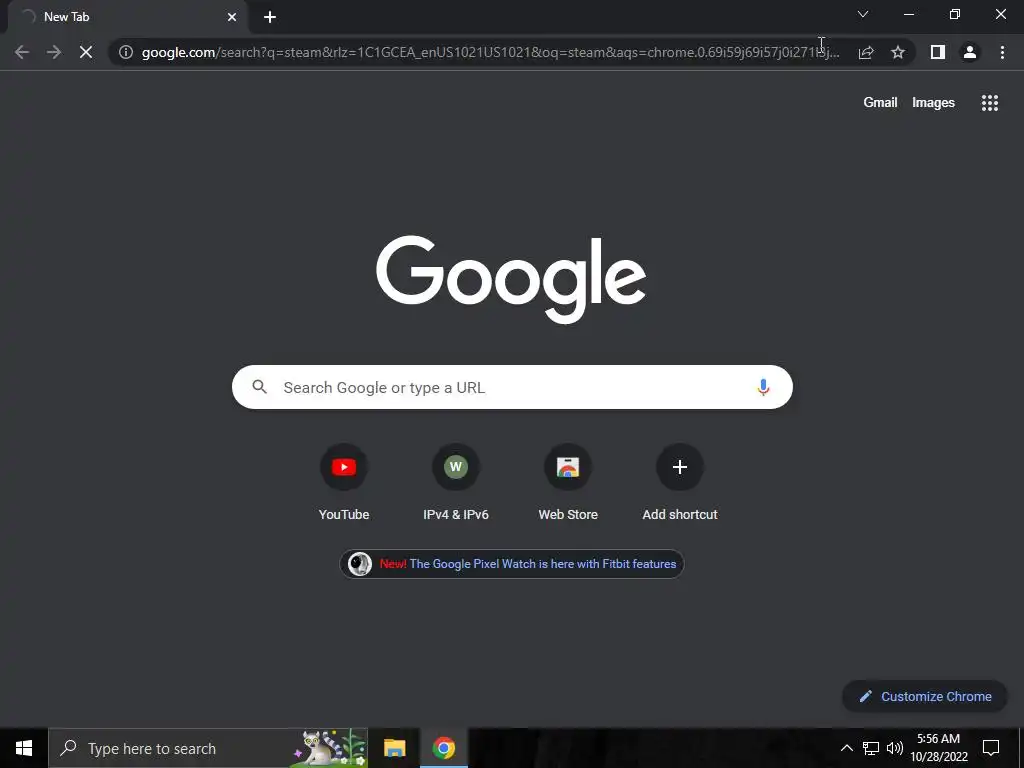Add a new shortcut tile
Image resolution: width=1024 pixels, height=768 pixels.
pyautogui.click(x=680, y=483)
